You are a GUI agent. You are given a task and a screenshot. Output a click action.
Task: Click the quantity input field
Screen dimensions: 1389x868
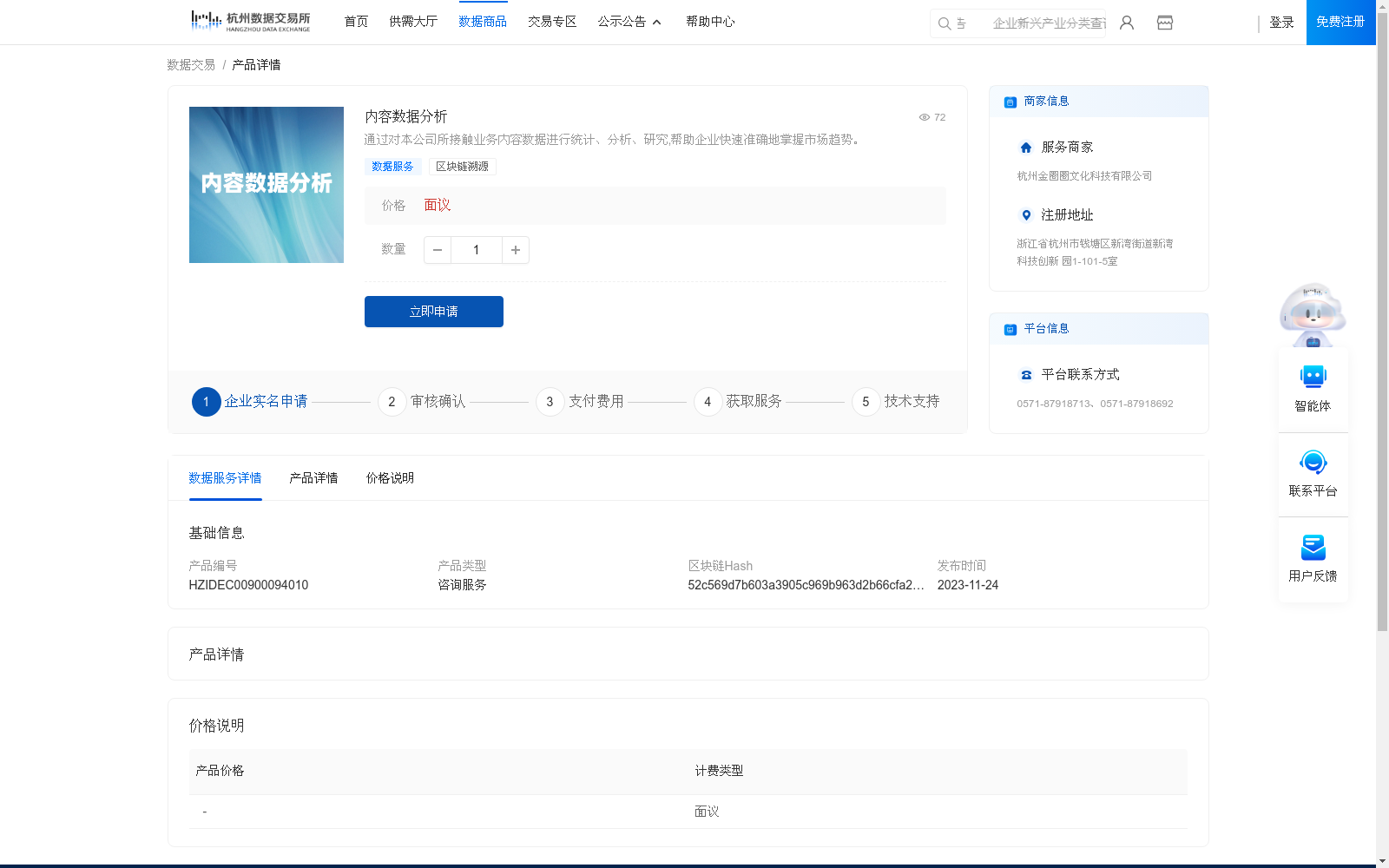(477, 250)
